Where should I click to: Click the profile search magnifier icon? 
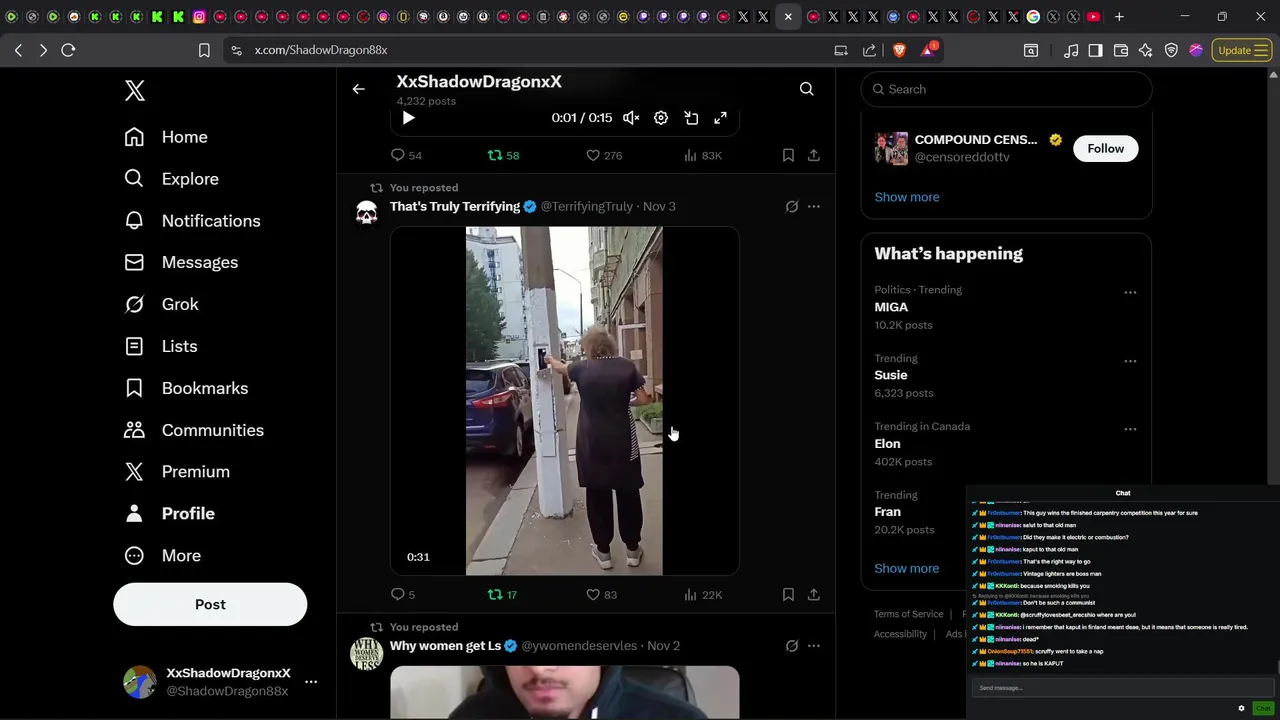coord(806,89)
